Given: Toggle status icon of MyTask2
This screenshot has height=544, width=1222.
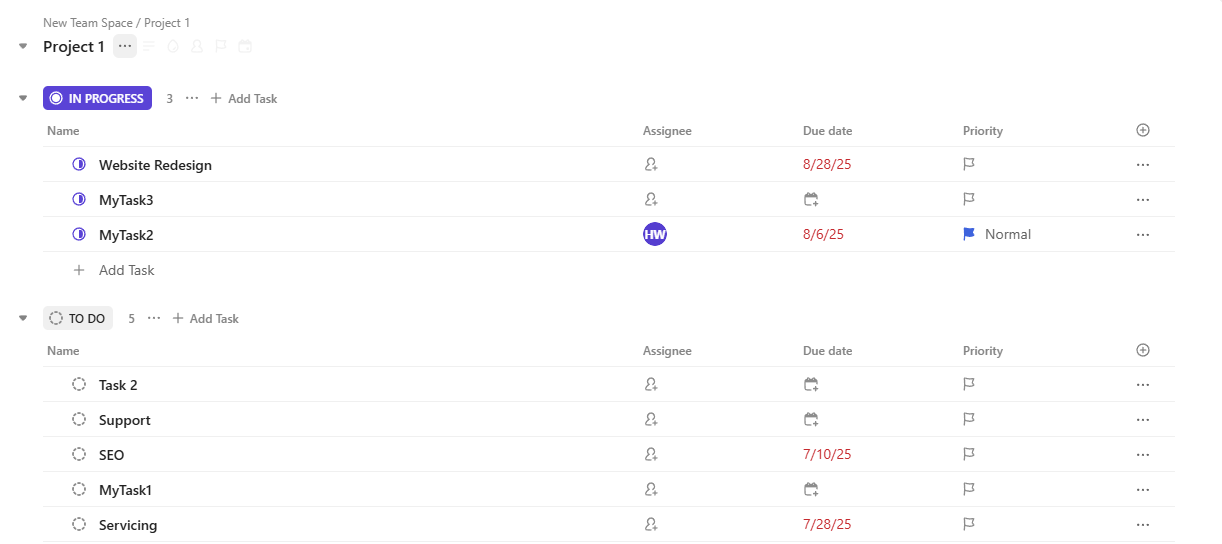Looking at the screenshot, I should 79,235.
